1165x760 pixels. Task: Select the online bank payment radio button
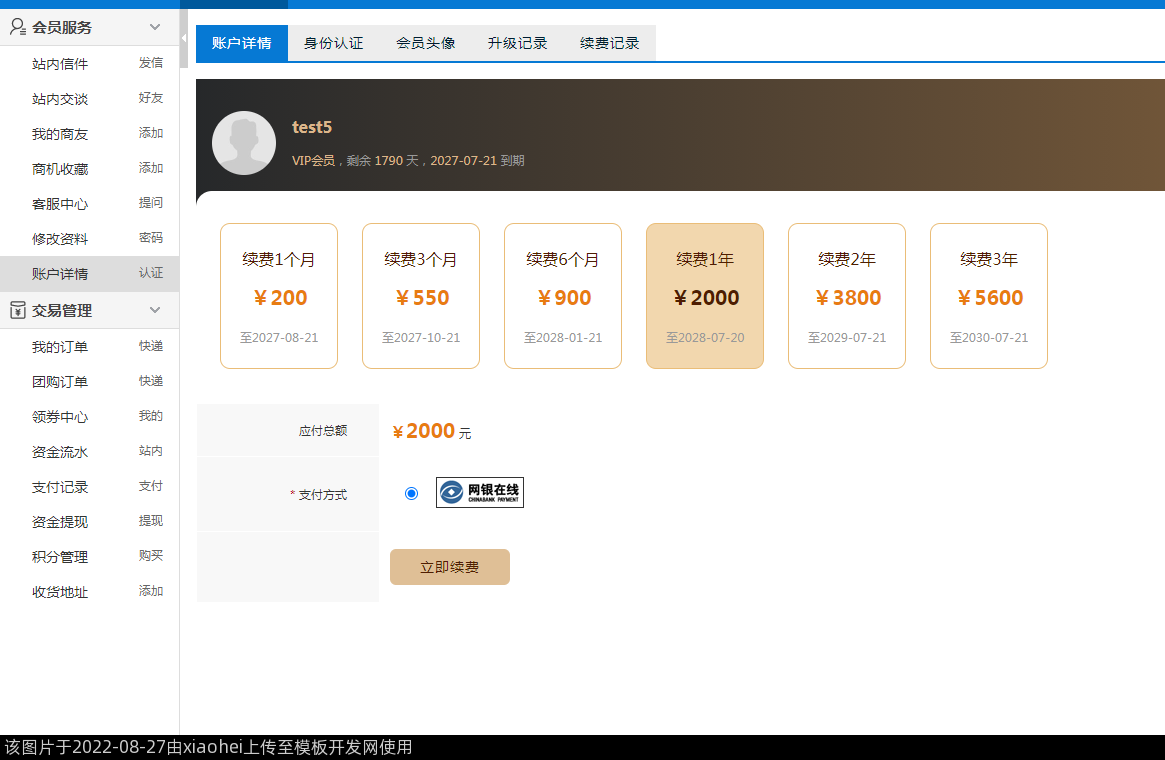click(x=411, y=493)
